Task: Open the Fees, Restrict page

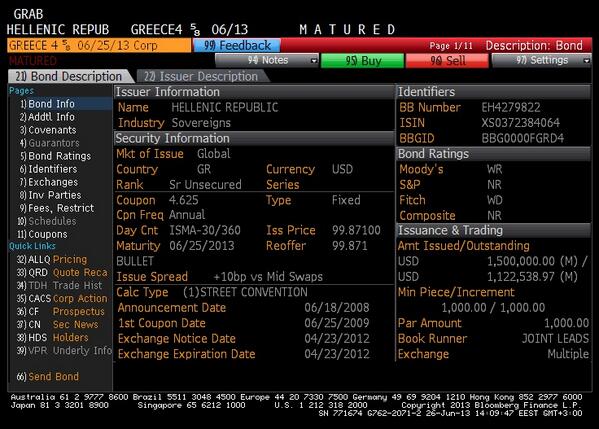Action: click(x=57, y=208)
